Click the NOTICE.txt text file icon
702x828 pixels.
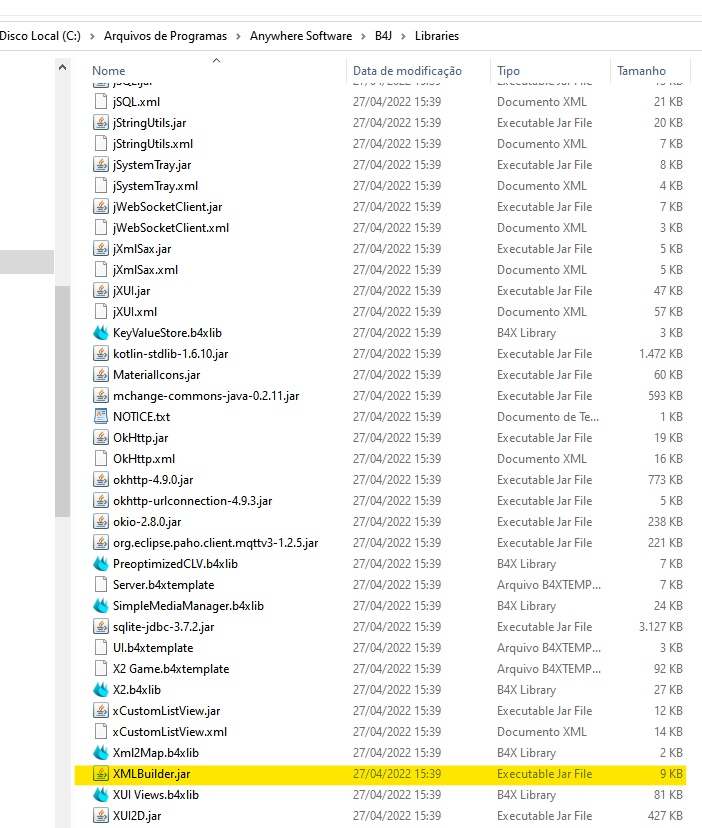click(x=100, y=417)
